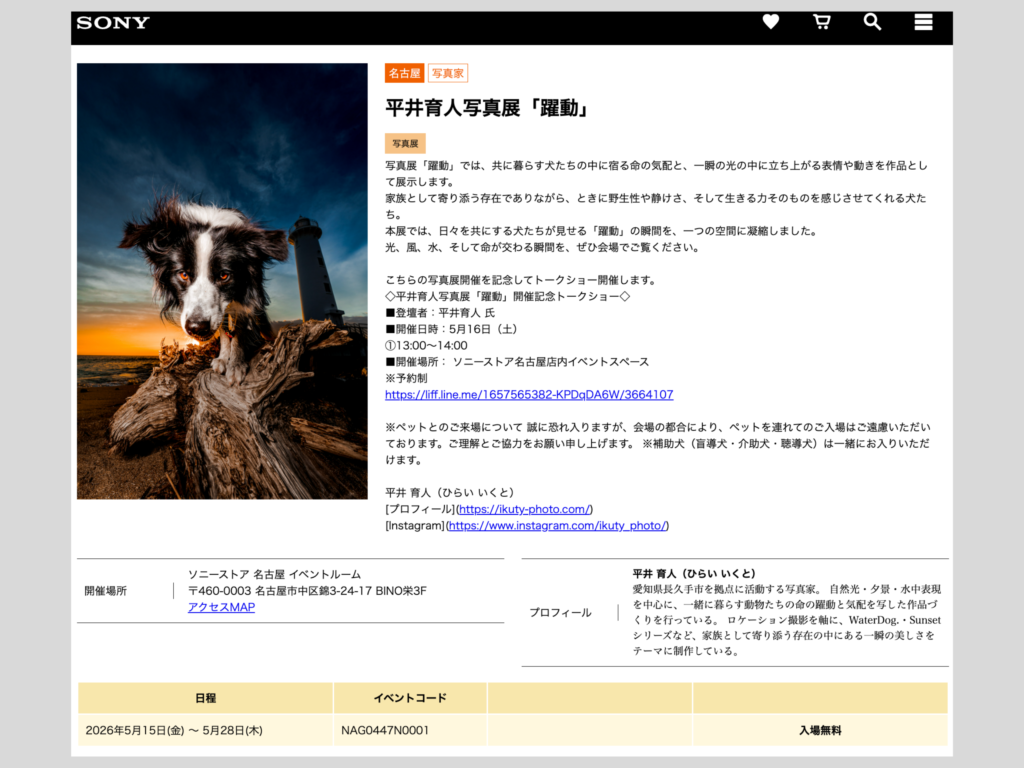Open the liff.line.me reservation link
The height and width of the screenshot is (768, 1024).
click(x=529, y=395)
